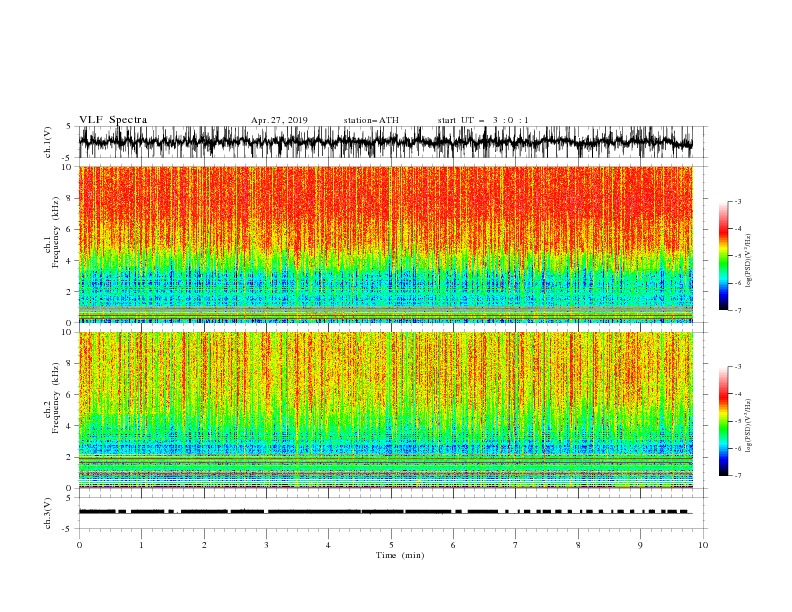Click the time axis tick label "10"

[703, 545]
